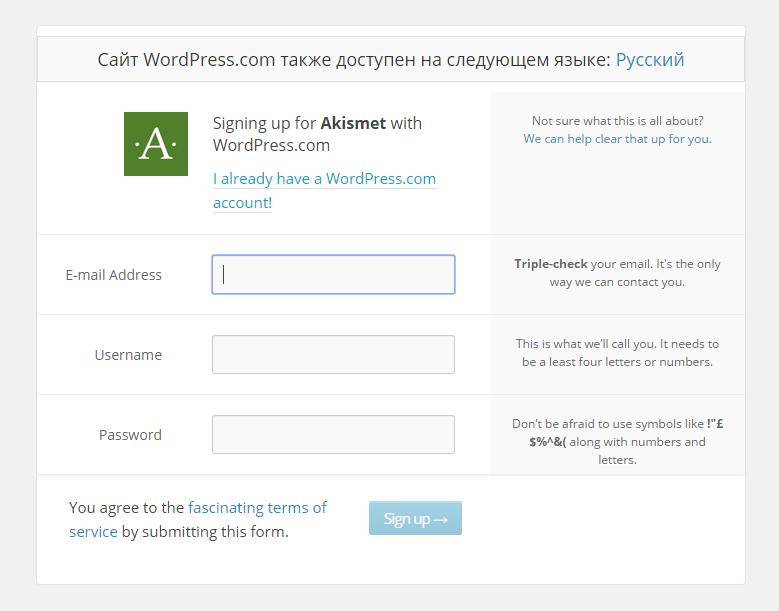Follow "We can help clear that up" link

[616, 139]
